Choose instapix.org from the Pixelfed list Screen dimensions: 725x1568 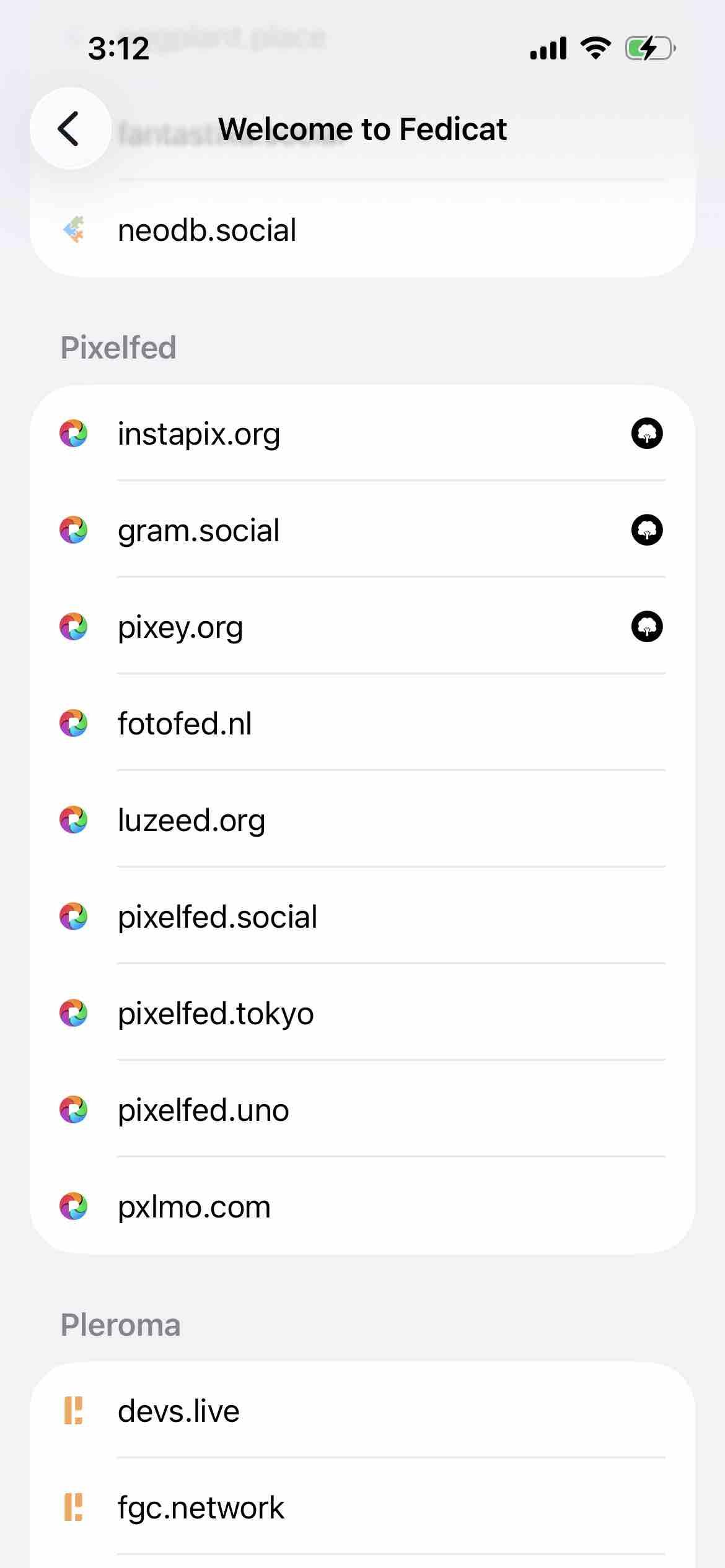click(199, 433)
